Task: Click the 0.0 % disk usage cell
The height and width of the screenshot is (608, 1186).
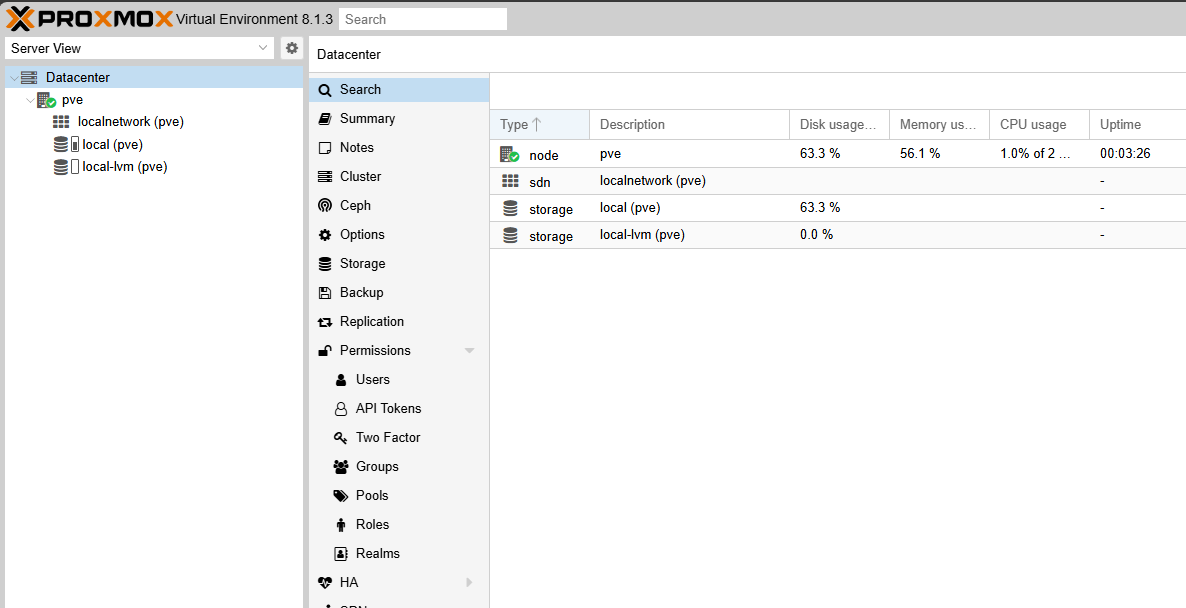Action: pos(839,235)
